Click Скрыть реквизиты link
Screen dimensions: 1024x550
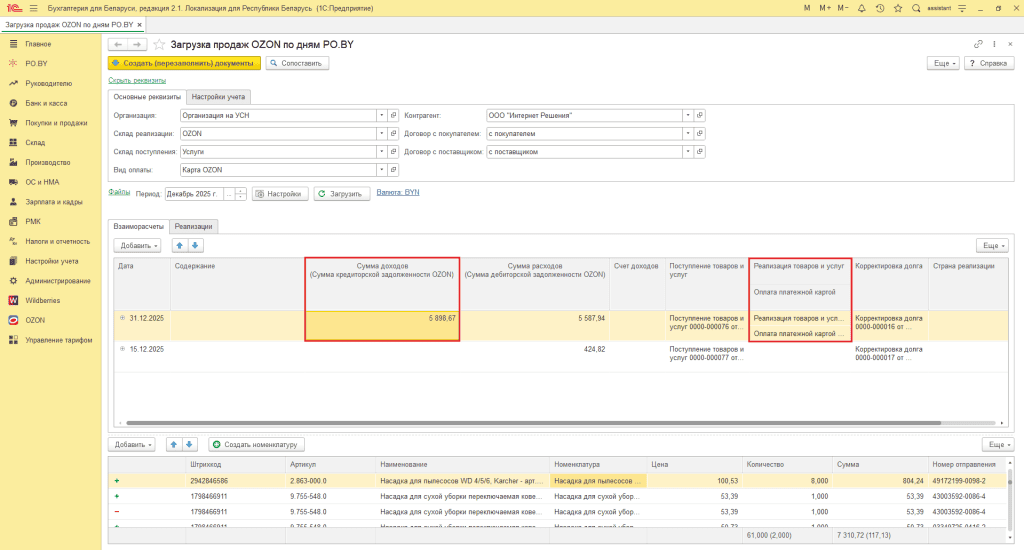[137, 80]
